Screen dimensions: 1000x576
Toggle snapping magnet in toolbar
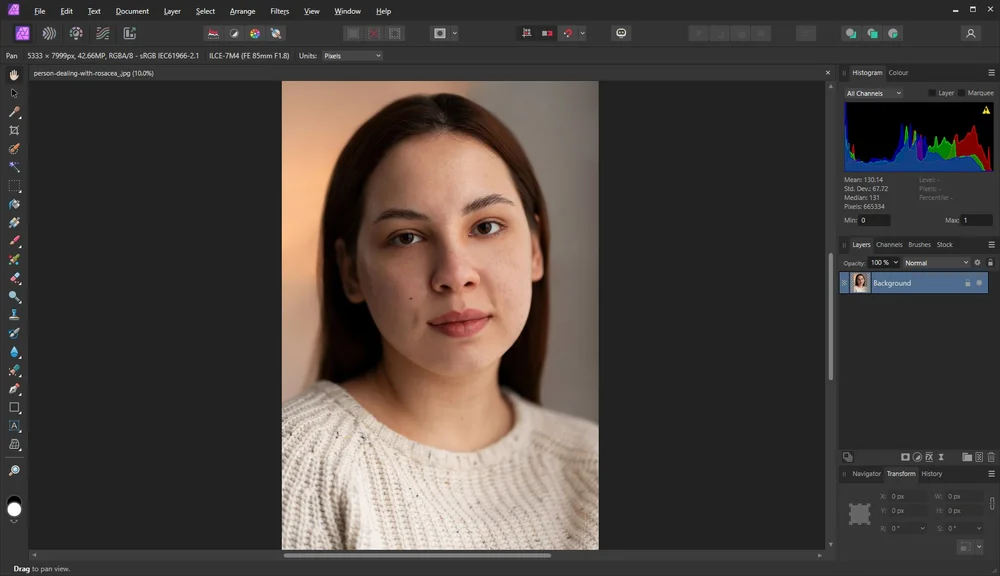(x=568, y=33)
